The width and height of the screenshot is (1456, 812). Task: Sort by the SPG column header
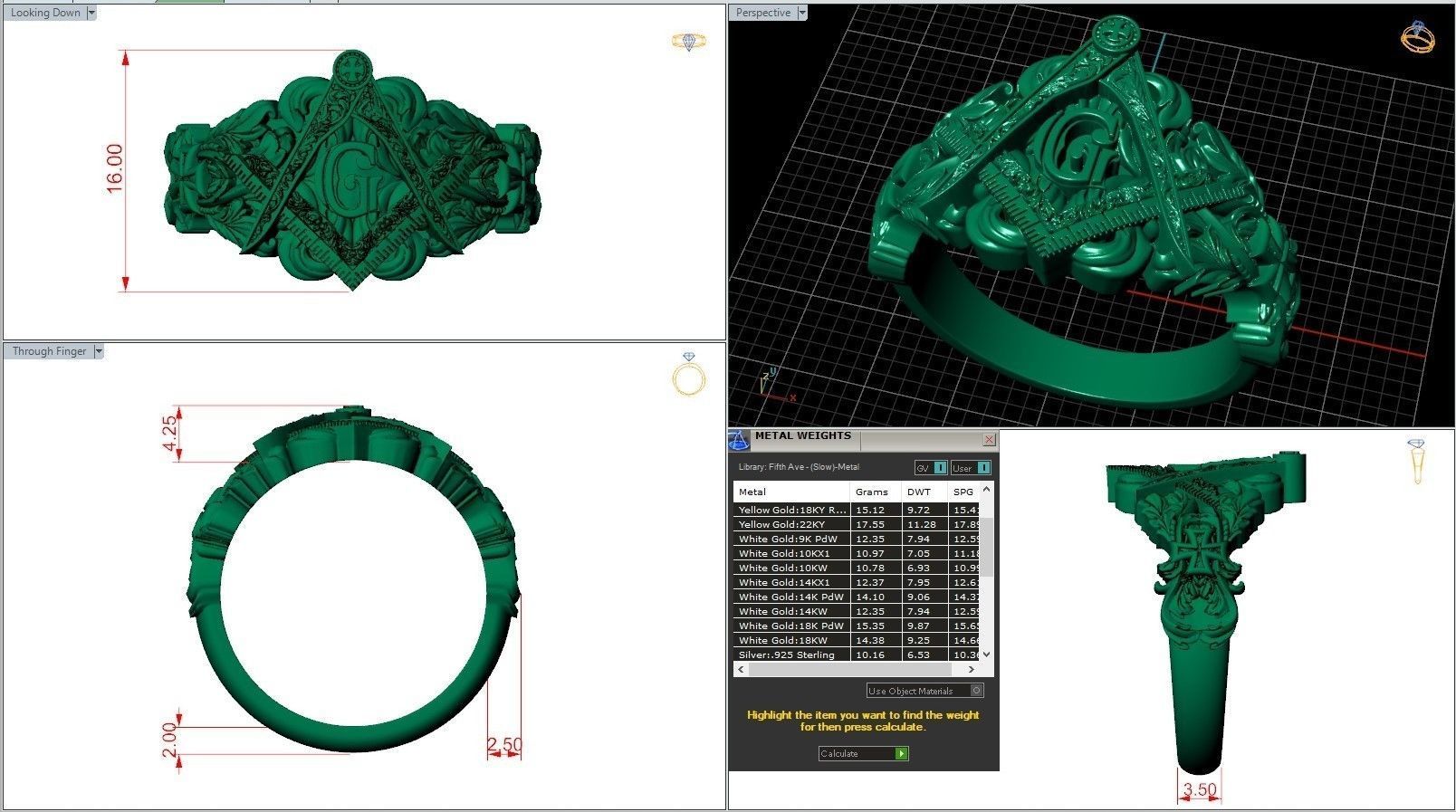point(963,492)
